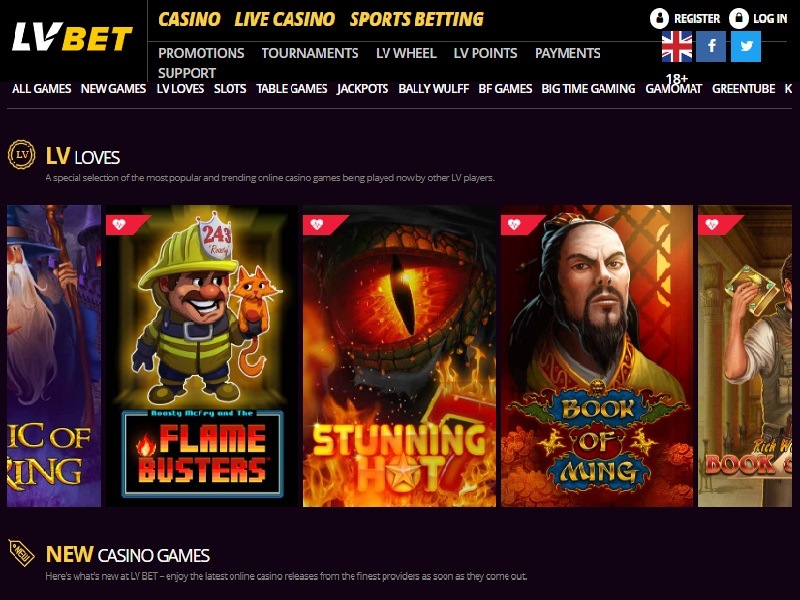Toggle favorite heart on Stunning Hot

click(317, 224)
